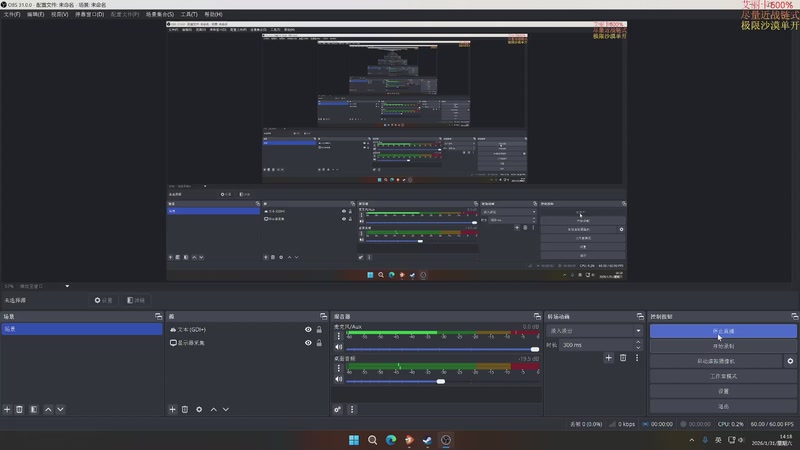The image size is (800, 450).
Task: Open the 视图(V) menu
Action: tap(59, 14)
